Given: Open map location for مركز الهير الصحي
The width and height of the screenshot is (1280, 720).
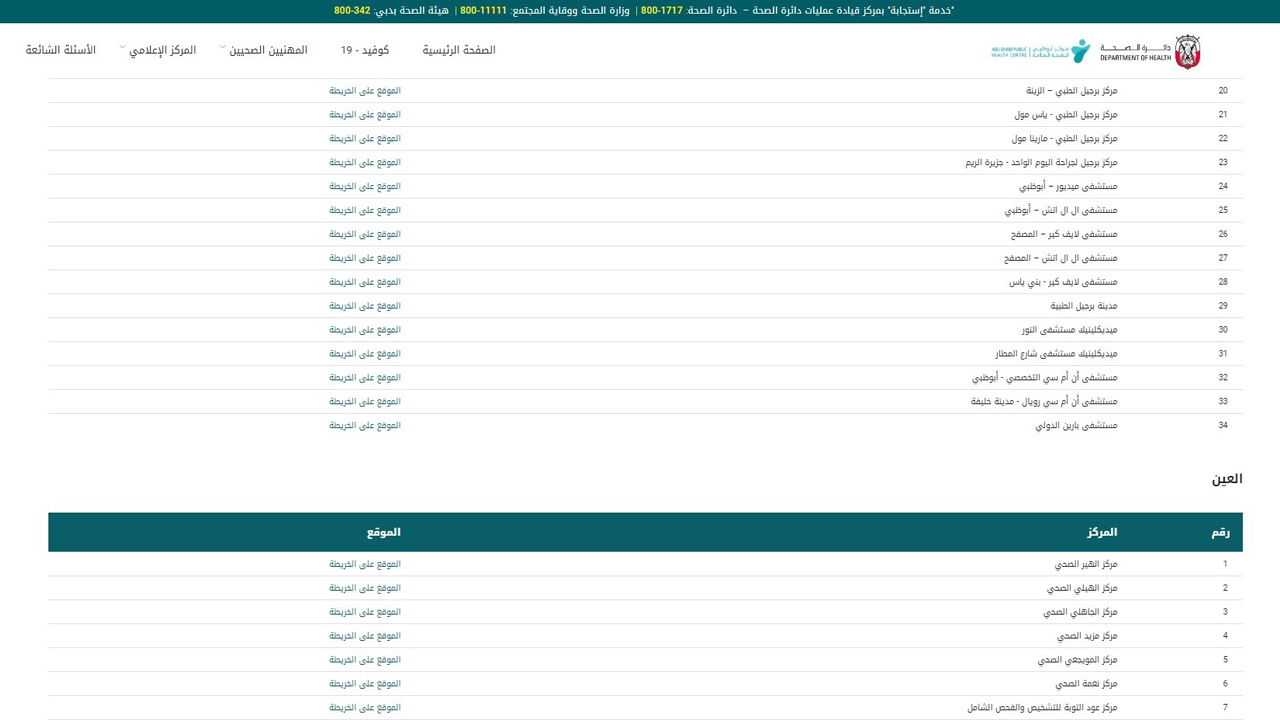Looking at the screenshot, I should pos(365,564).
